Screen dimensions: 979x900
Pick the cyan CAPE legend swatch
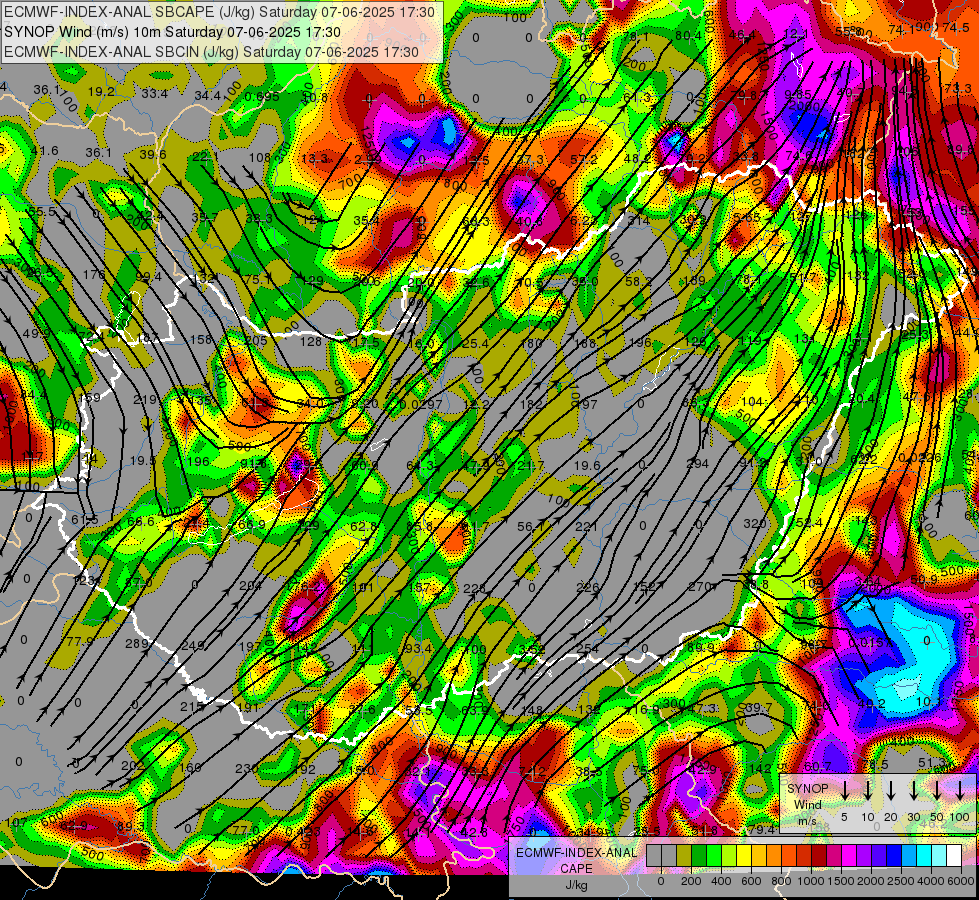[923, 856]
